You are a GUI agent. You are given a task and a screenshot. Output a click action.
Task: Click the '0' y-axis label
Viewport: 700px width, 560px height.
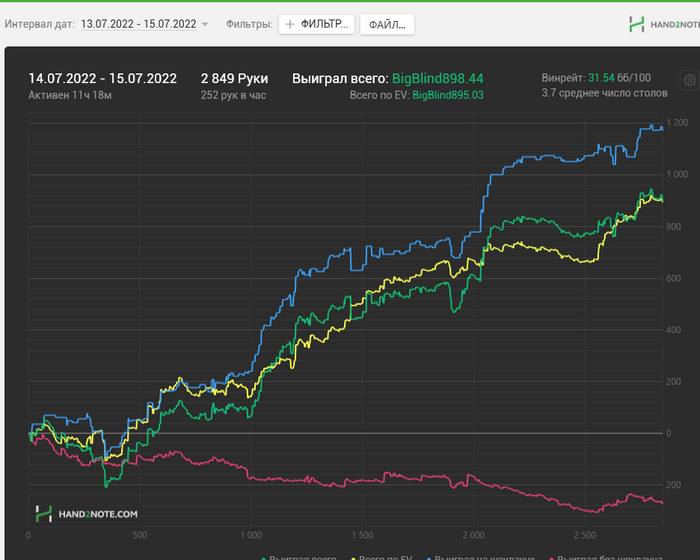coord(669,433)
